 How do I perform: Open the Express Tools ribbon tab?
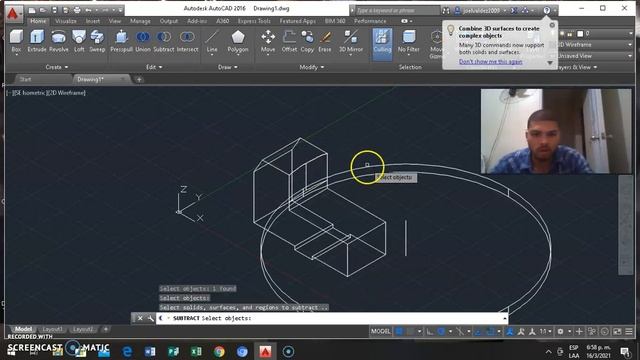point(254,21)
